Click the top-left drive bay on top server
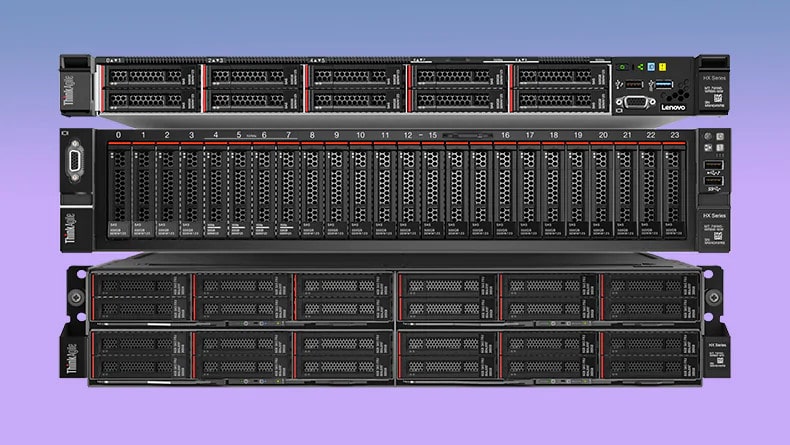The image size is (790, 445). (149, 77)
